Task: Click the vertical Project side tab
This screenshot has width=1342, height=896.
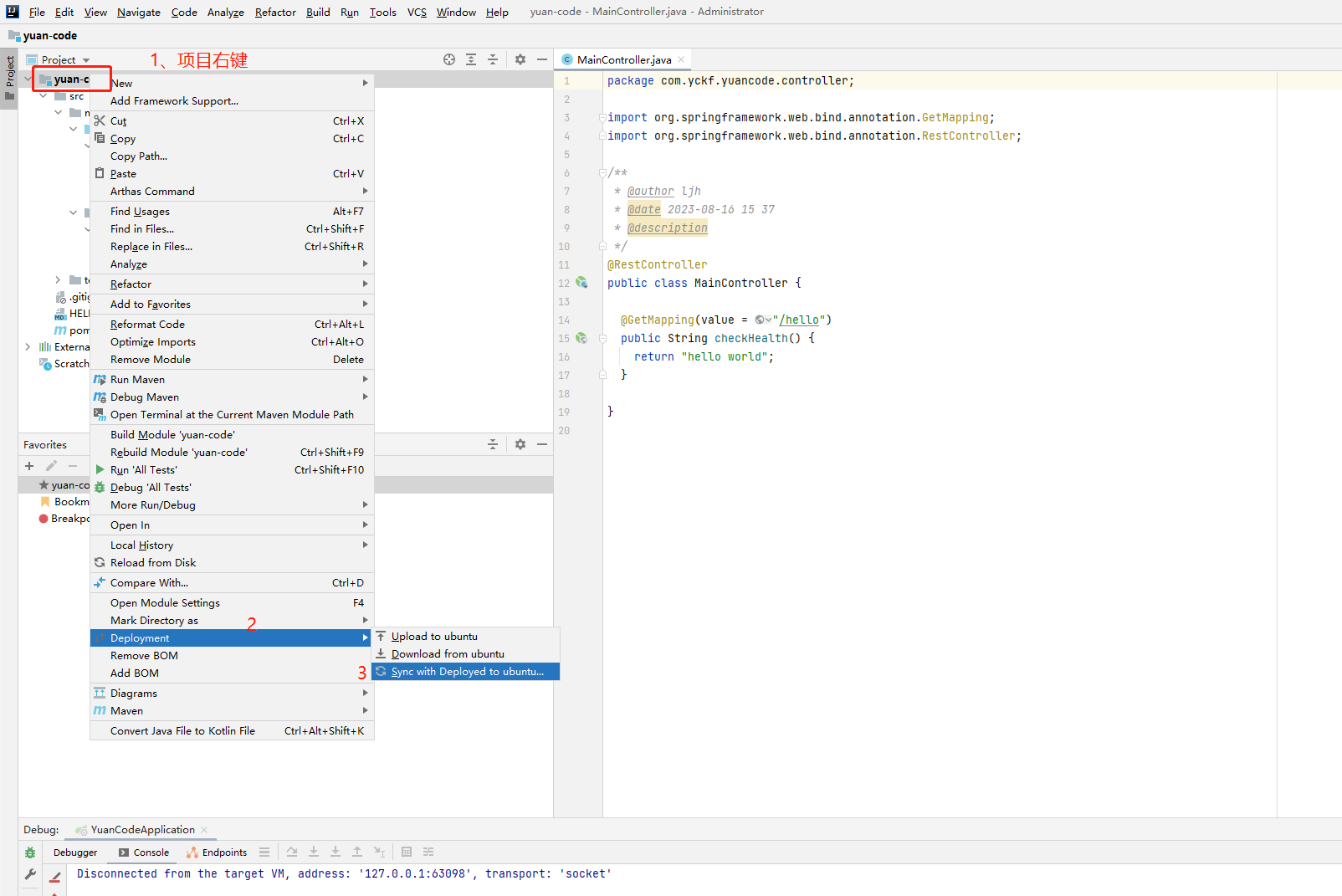Action: pyautogui.click(x=9, y=78)
